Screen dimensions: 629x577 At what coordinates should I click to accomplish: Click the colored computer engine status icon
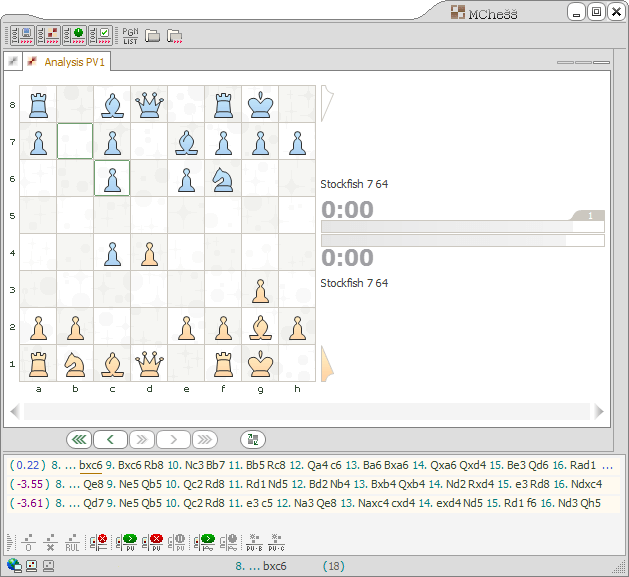pos(31,566)
